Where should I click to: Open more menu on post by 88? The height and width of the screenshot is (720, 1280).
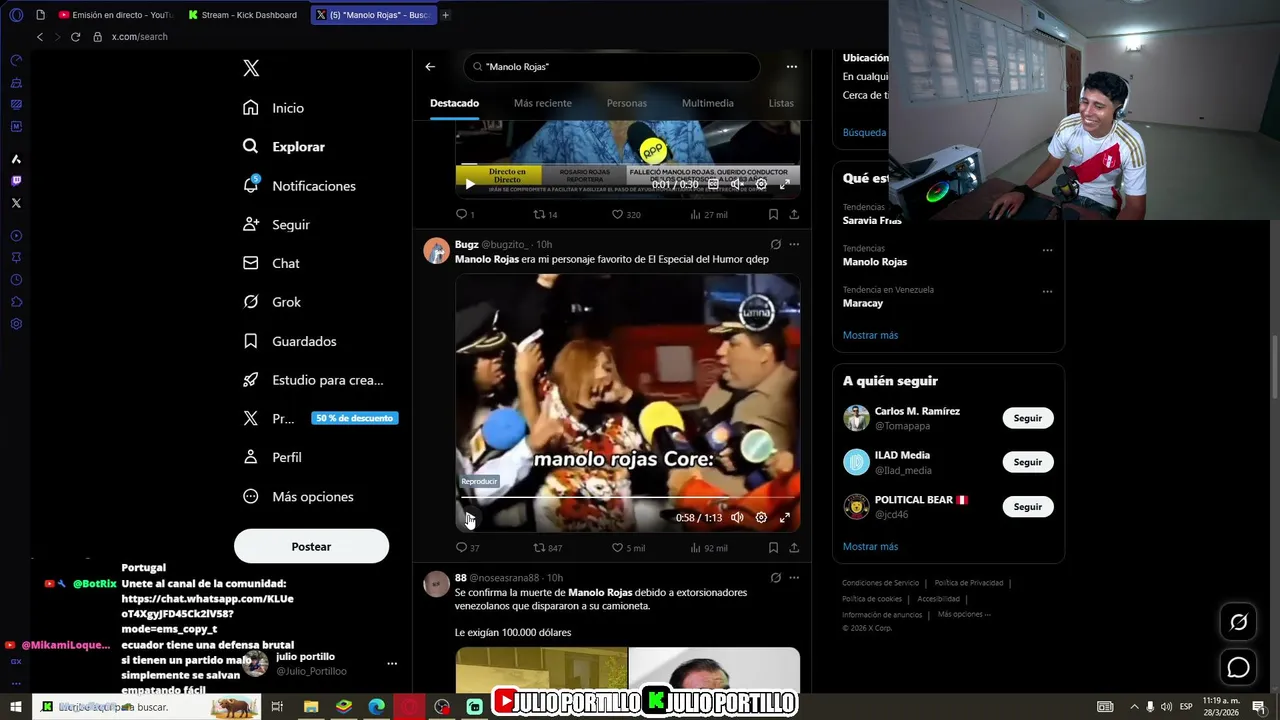[794, 578]
